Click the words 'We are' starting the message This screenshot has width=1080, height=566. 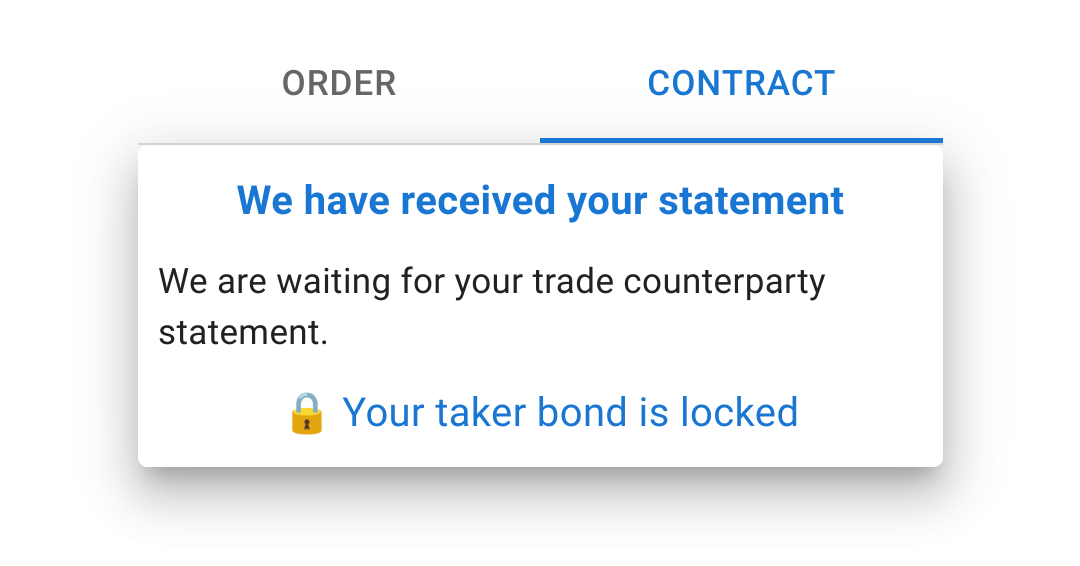[213, 282]
